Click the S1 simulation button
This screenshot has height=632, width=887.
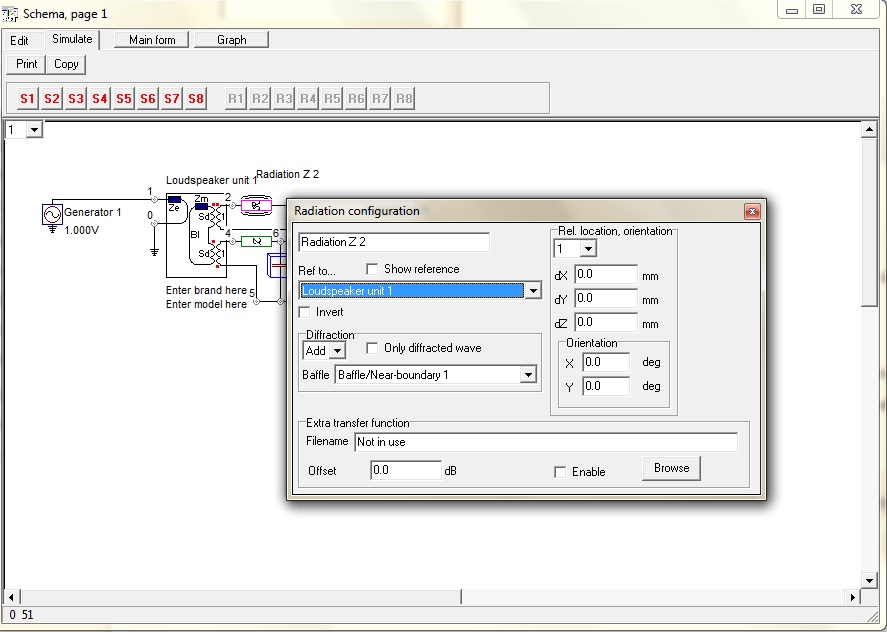coord(27,98)
